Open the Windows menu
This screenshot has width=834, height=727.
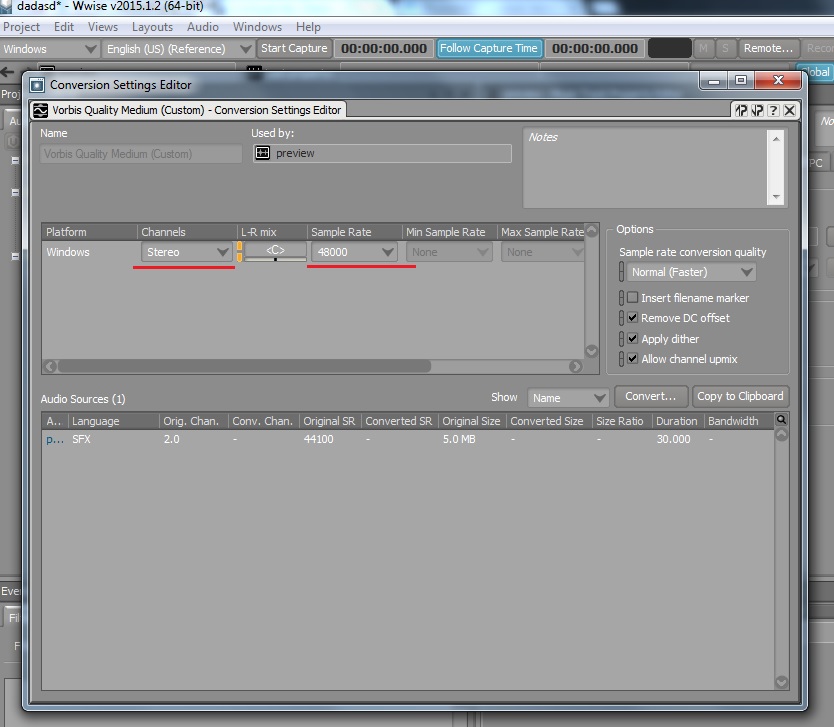click(257, 27)
